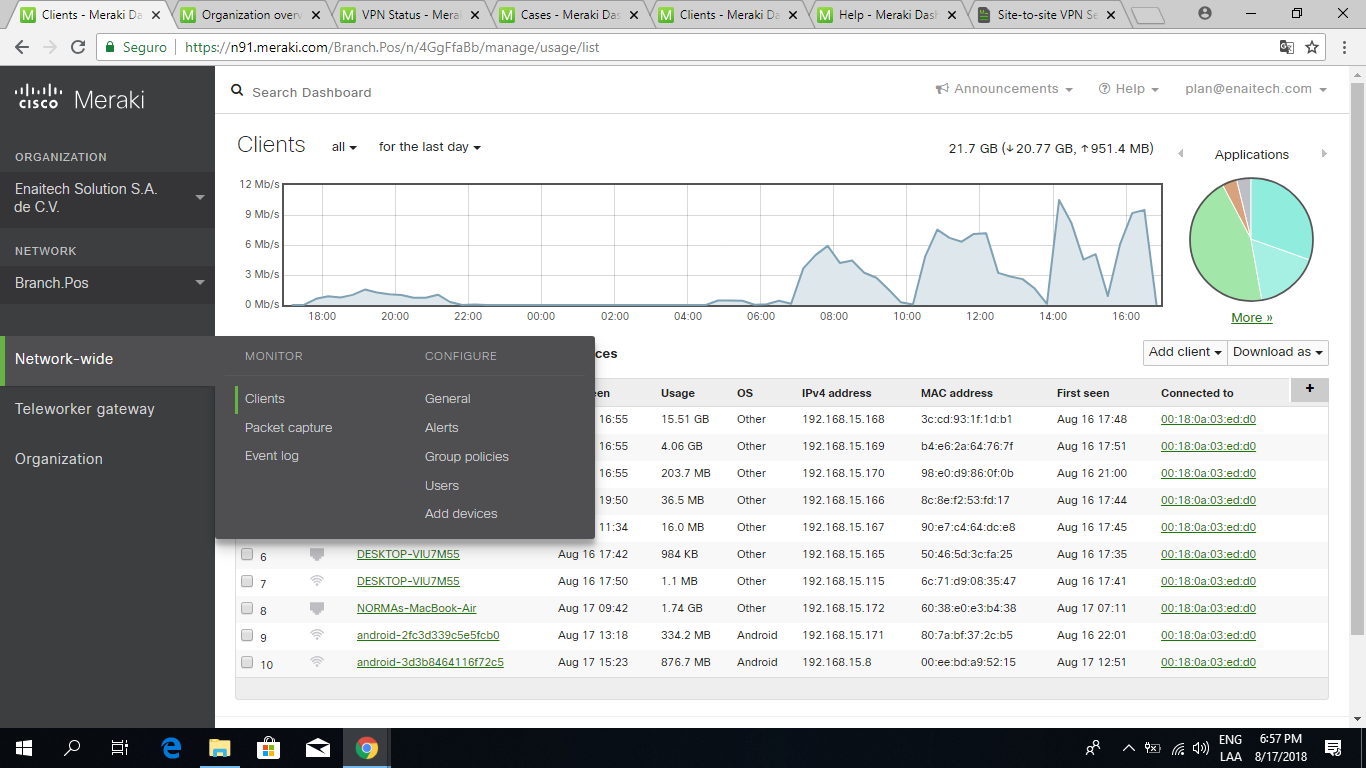Launch Microsoft Edge from the taskbar
This screenshot has height=768, width=1366.
click(171, 748)
